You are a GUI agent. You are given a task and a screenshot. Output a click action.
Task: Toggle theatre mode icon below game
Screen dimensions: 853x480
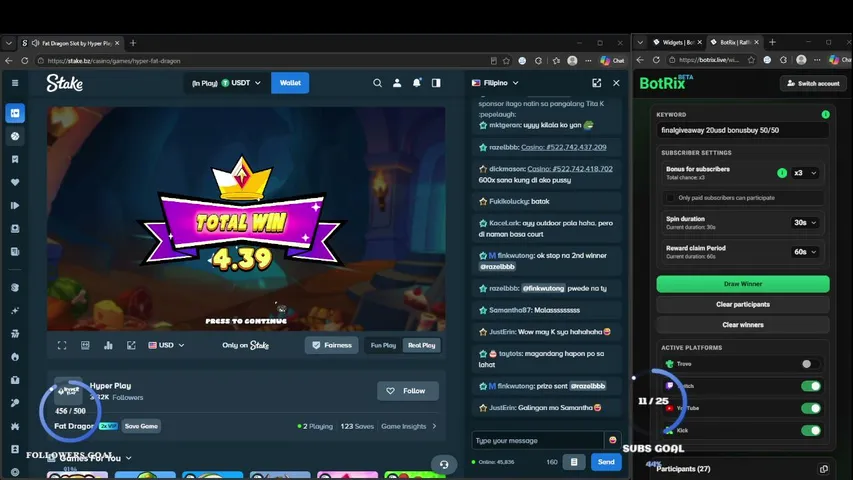(x=85, y=345)
